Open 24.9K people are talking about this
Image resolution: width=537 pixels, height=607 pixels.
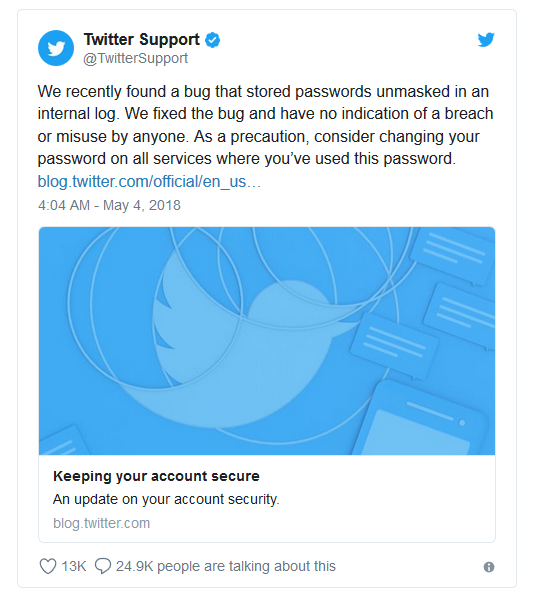point(226,566)
